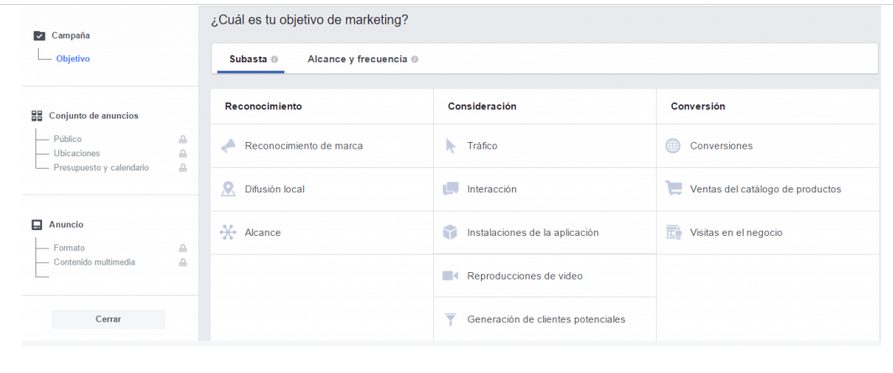Screen dimensions: 893x373
Task: Select Presupuesto y calendario in sidebar
Action: 101,168
